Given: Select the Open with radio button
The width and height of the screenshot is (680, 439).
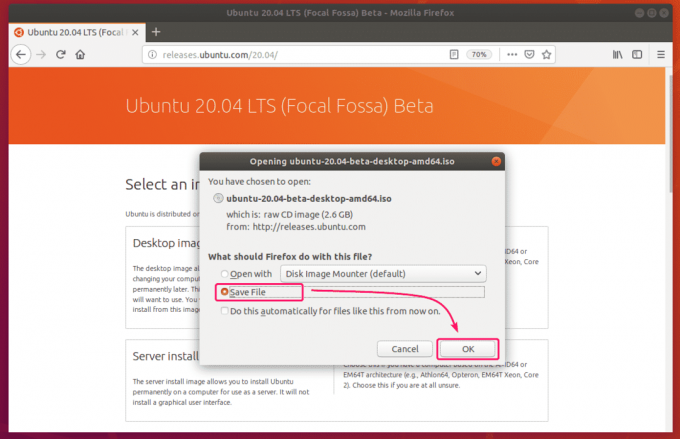Looking at the screenshot, I should 224,274.
